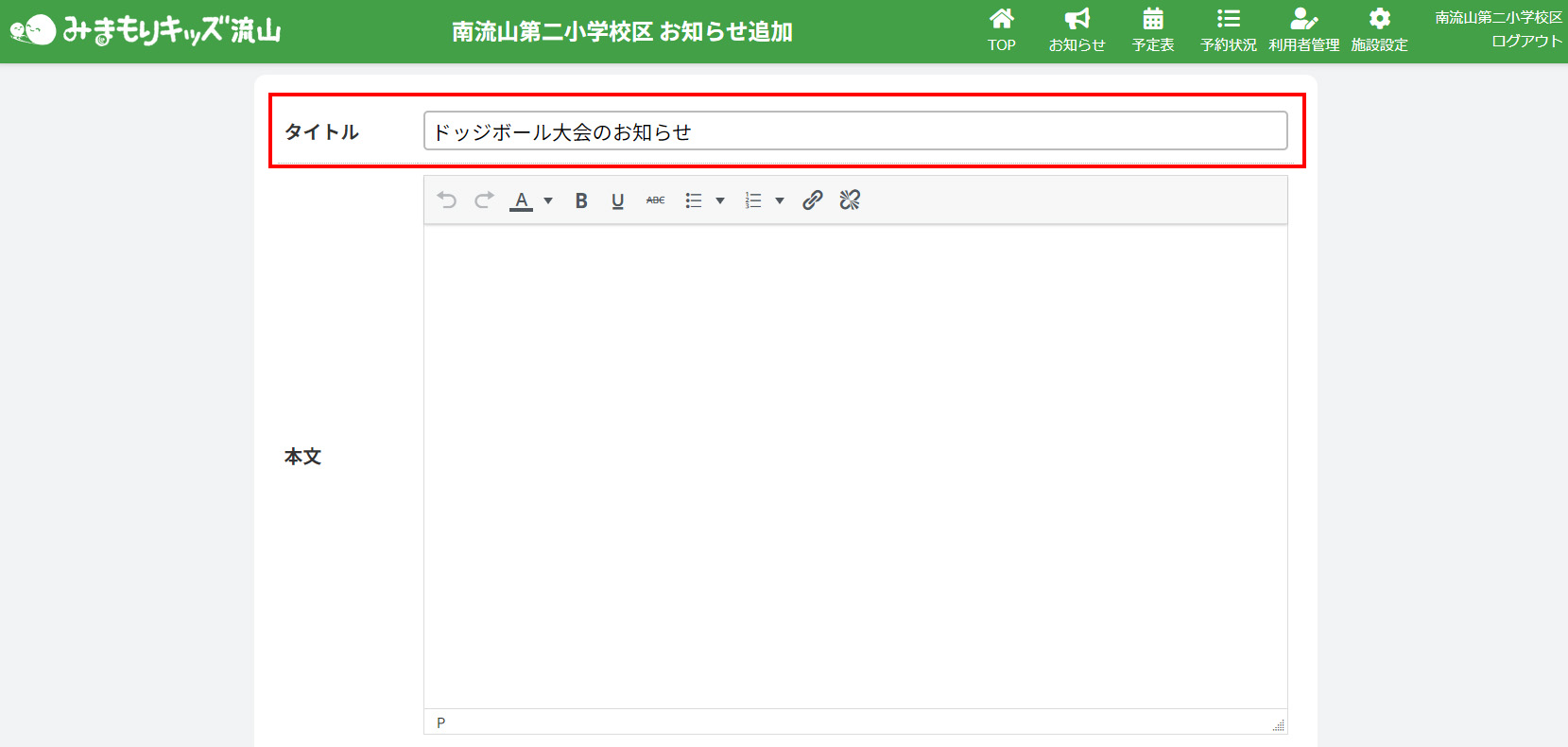This screenshot has width=1568, height=747.
Task: Insert a bulleted list
Action: tap(694, 200)
